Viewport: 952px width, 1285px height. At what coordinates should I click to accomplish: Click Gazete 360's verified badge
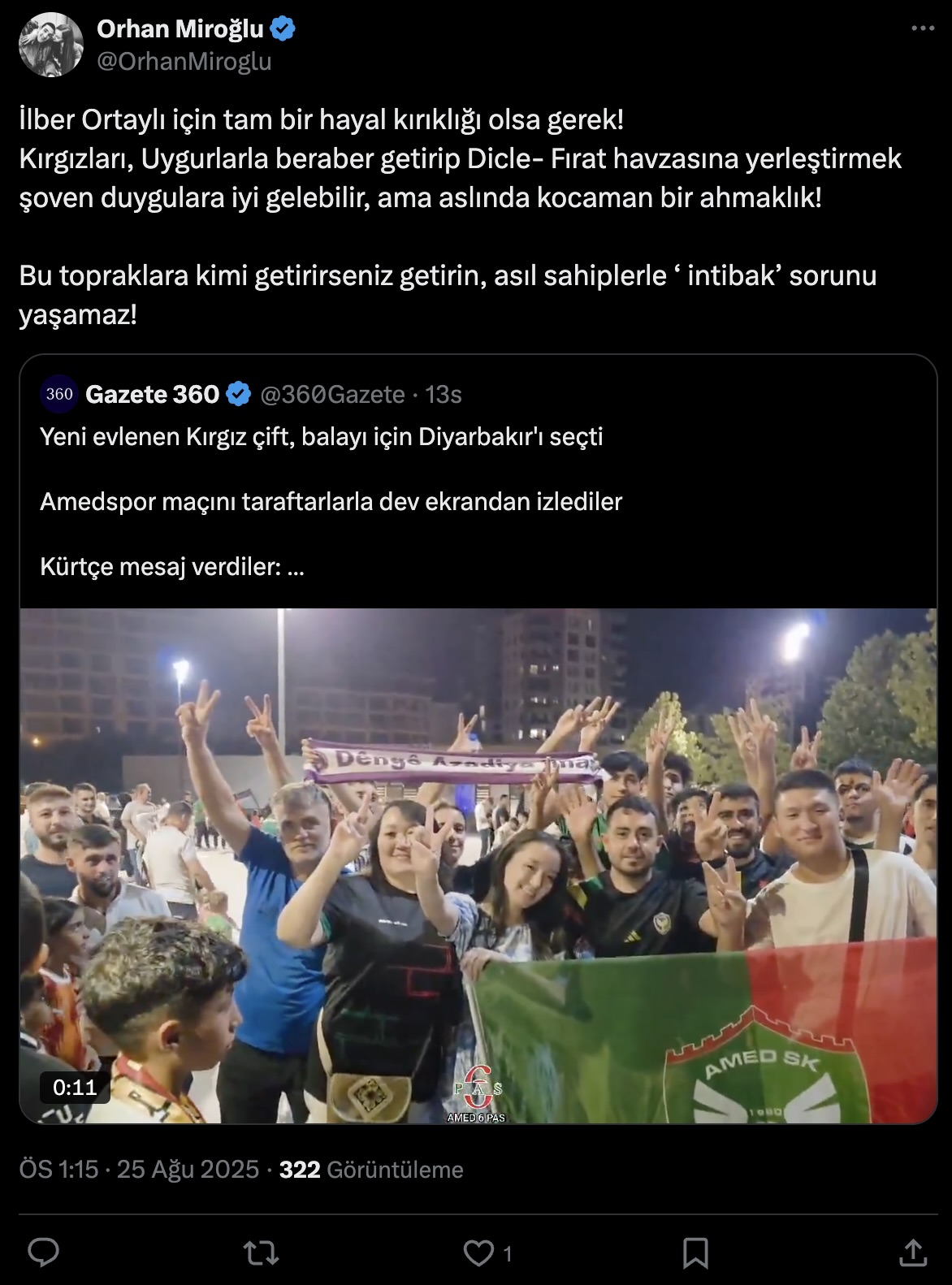(x=238, y=395)
